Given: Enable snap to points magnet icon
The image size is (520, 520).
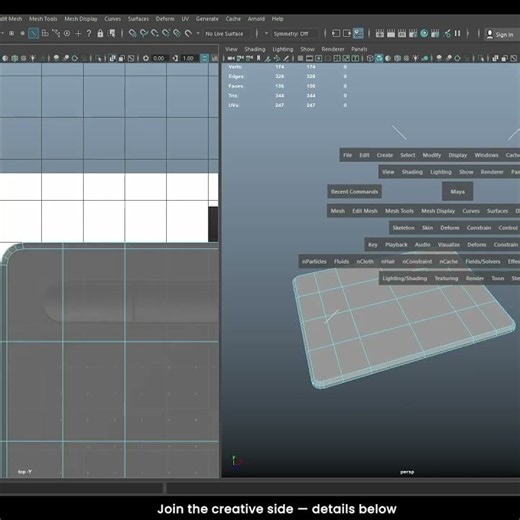Looking at the screenshot, I should pos(155,33).
